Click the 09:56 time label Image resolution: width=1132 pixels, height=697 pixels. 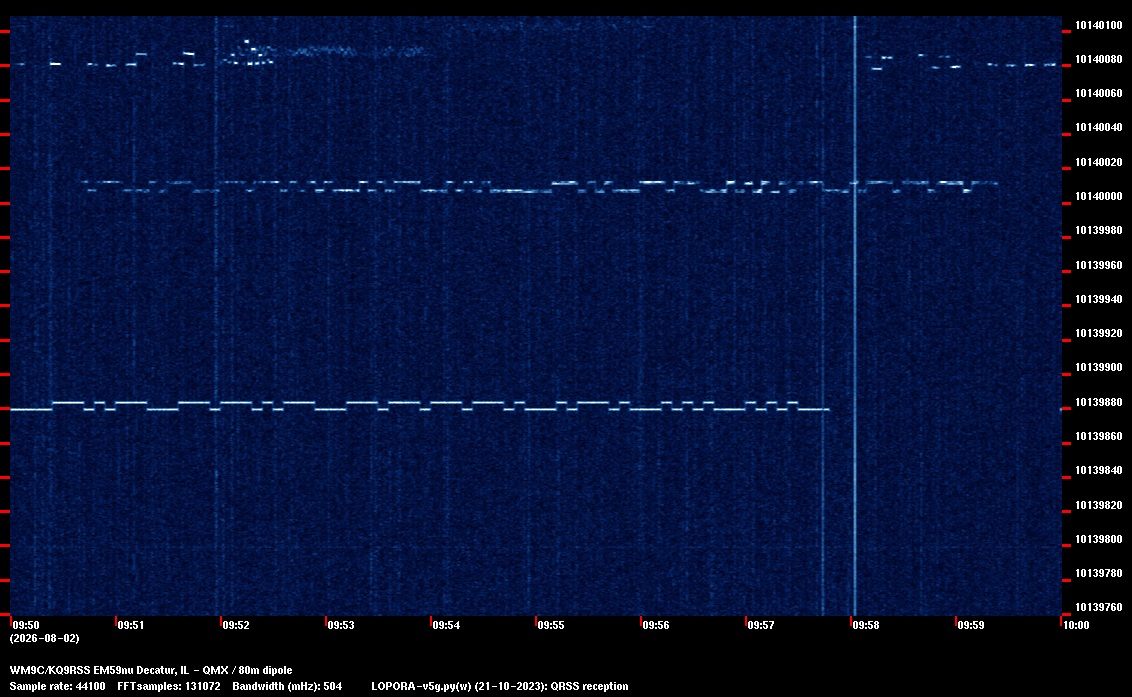click(656, 625)
